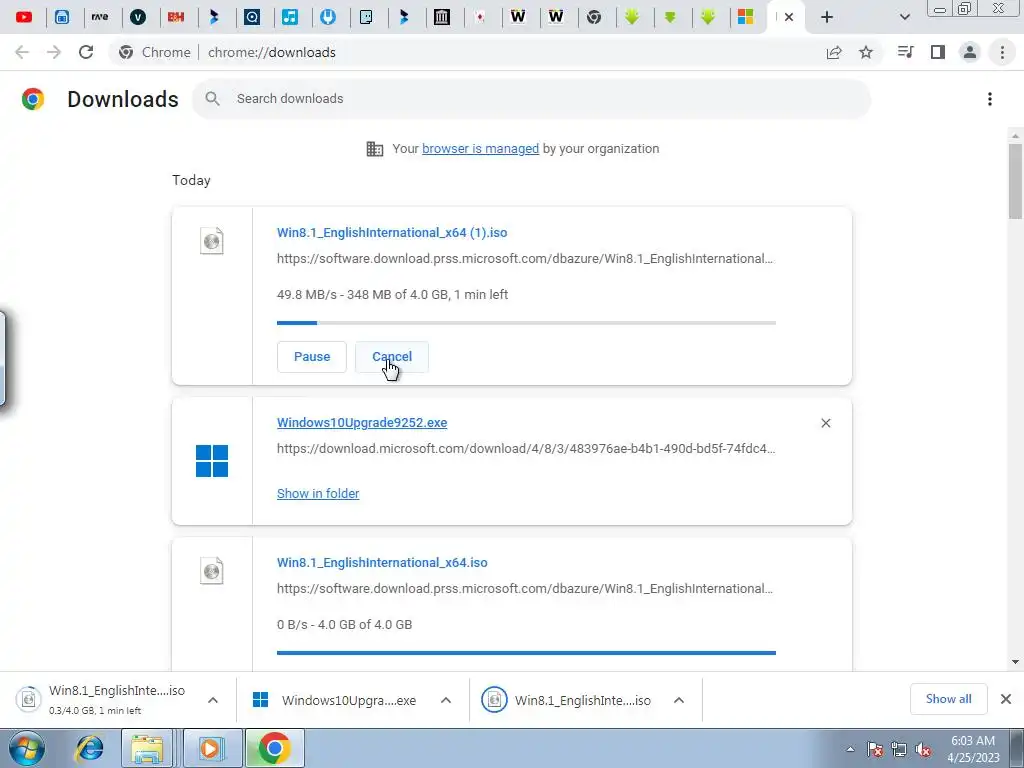Click the progress bar of (1).iso download

526,323
